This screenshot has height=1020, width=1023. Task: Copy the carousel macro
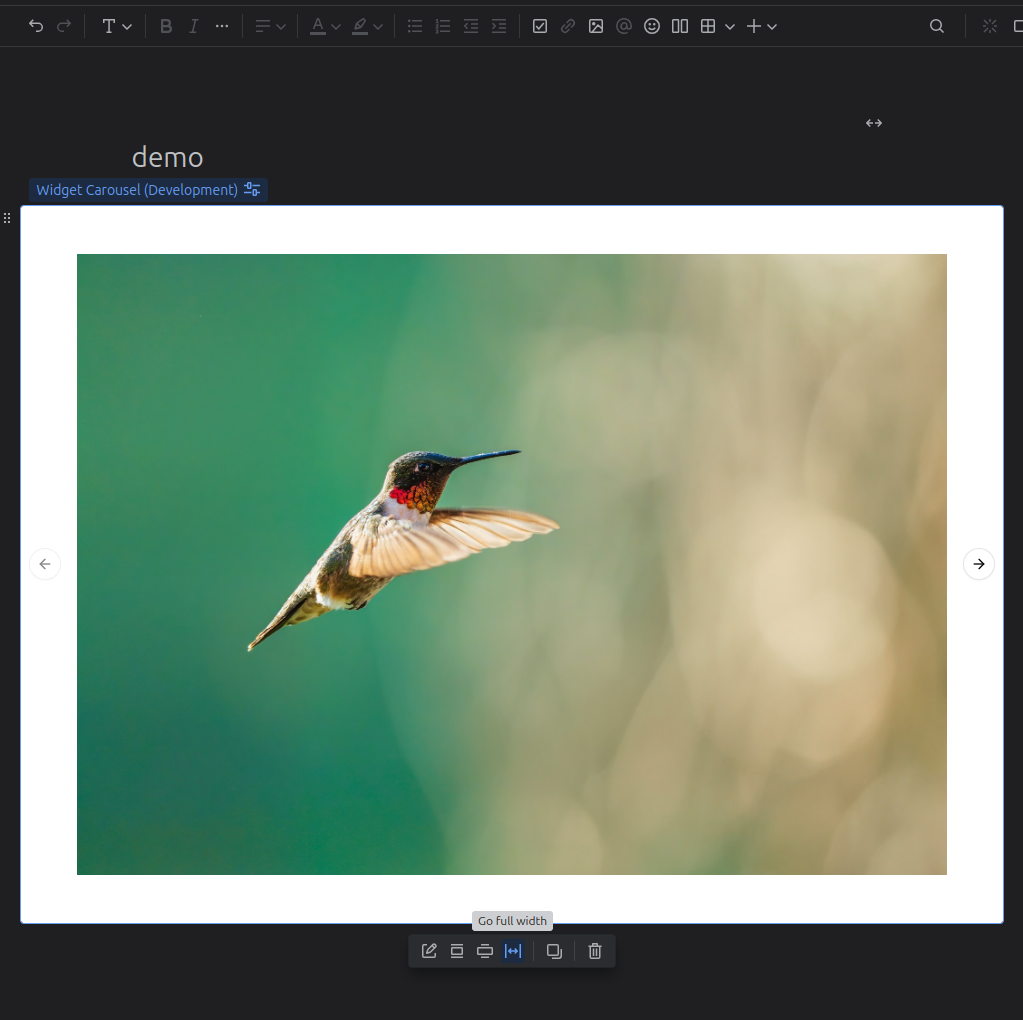(x=554, y=951)
